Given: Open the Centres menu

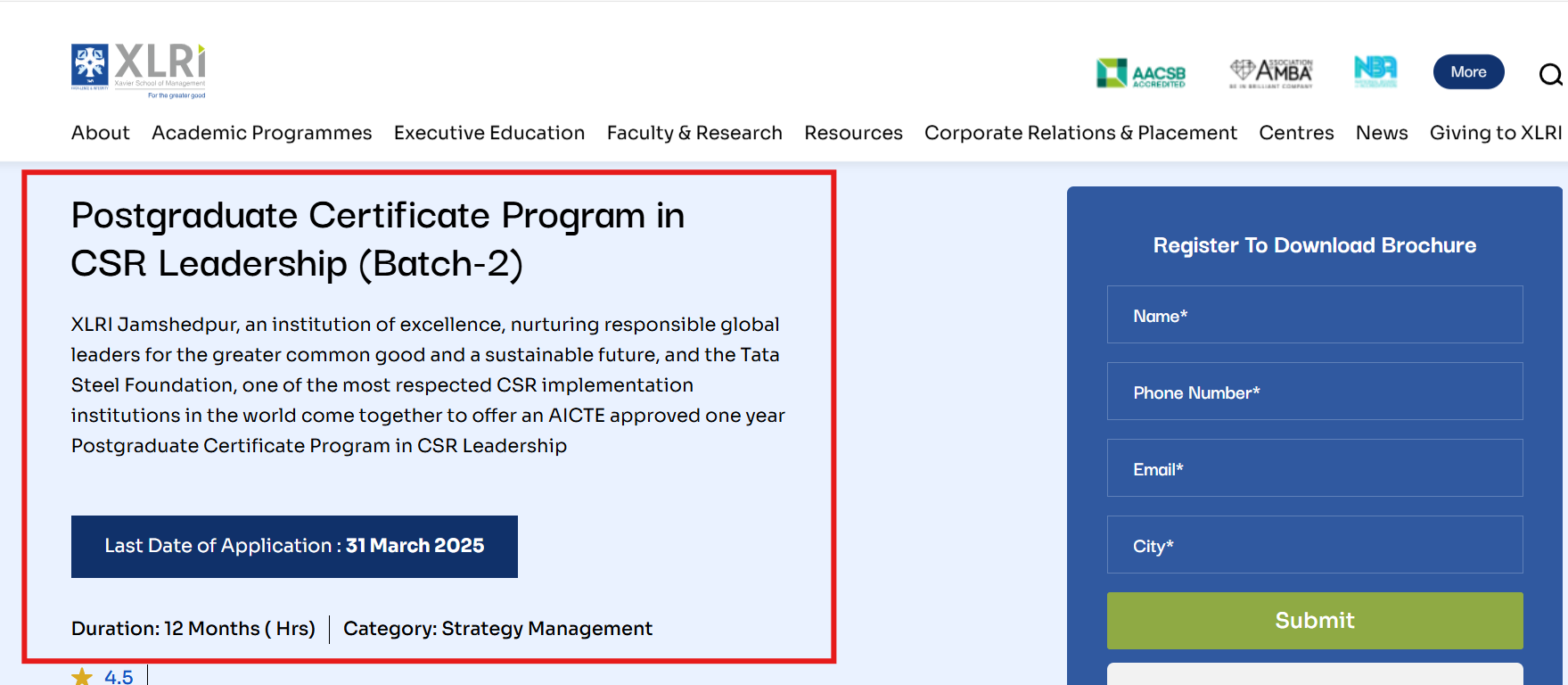Looking at the screenshot, I should point(1296,133).
